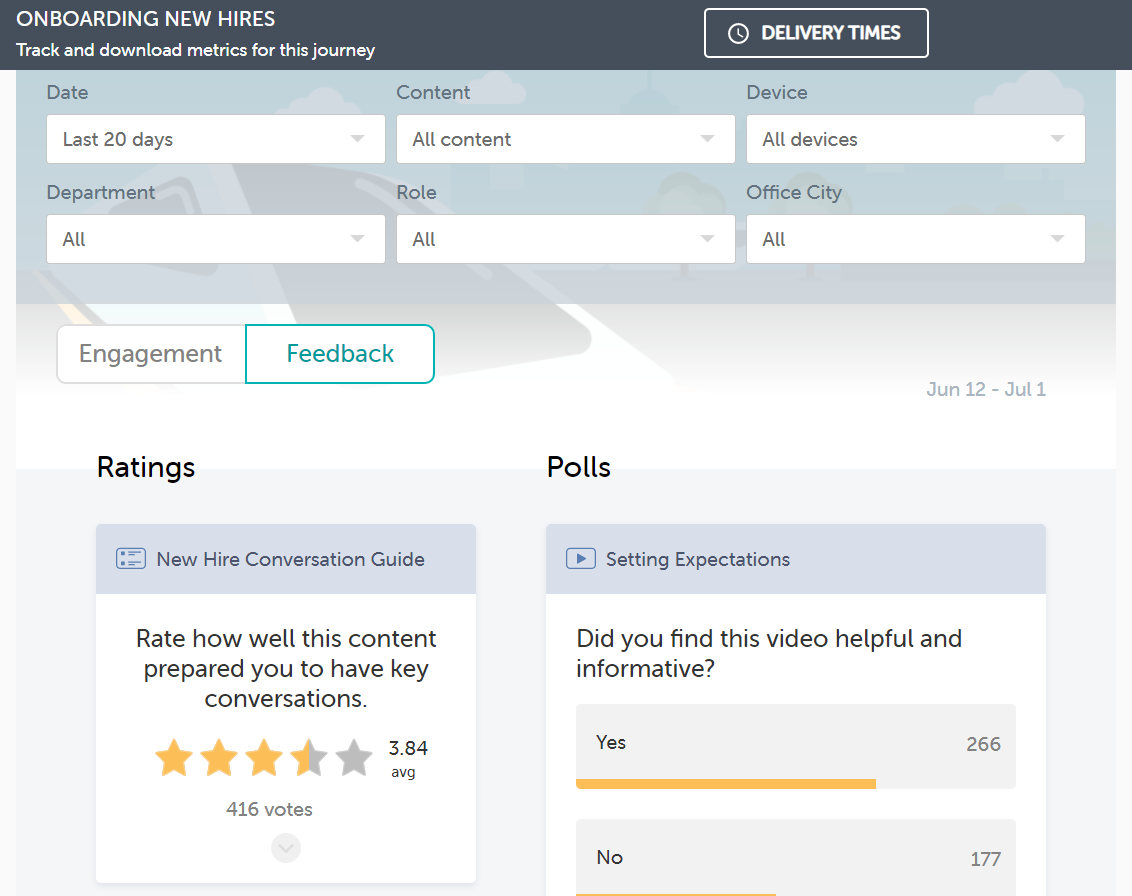Viewport: 1132px width, 896px height.
Task: Select the fourth rating star
Action: pos(308,757)
